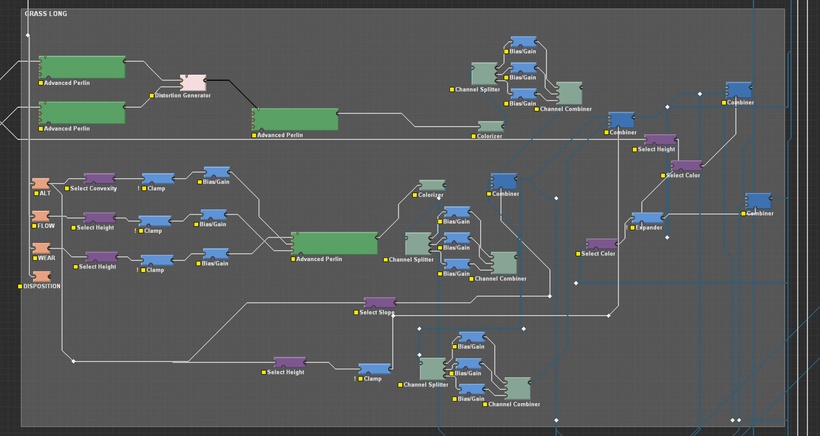The height and width of the screenshot is (436, 820).
Task: Click the GRASS LONG group title
Action: click(x=48, y=16)
